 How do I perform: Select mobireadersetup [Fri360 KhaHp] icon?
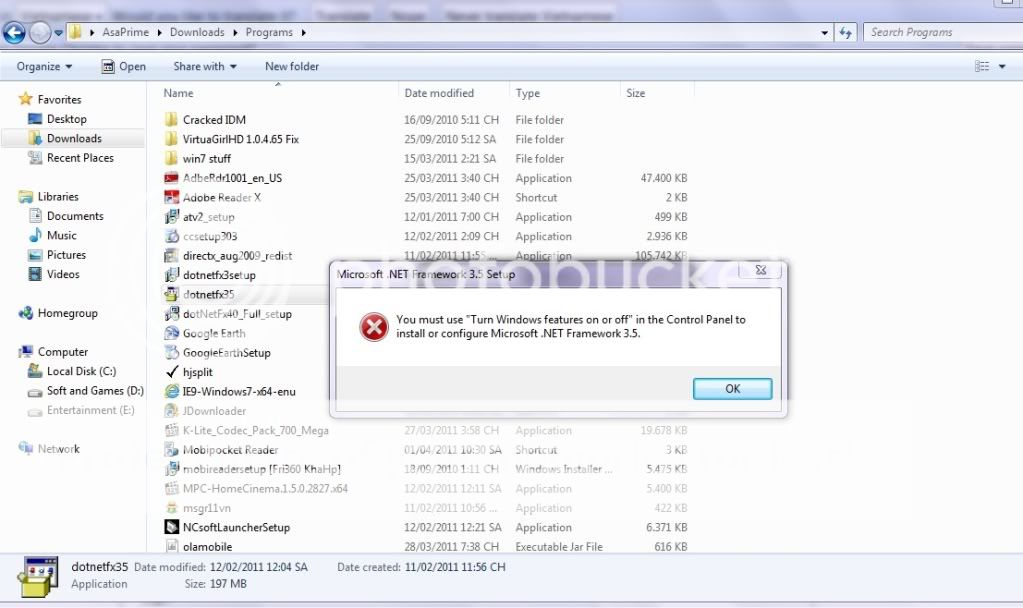171,469
